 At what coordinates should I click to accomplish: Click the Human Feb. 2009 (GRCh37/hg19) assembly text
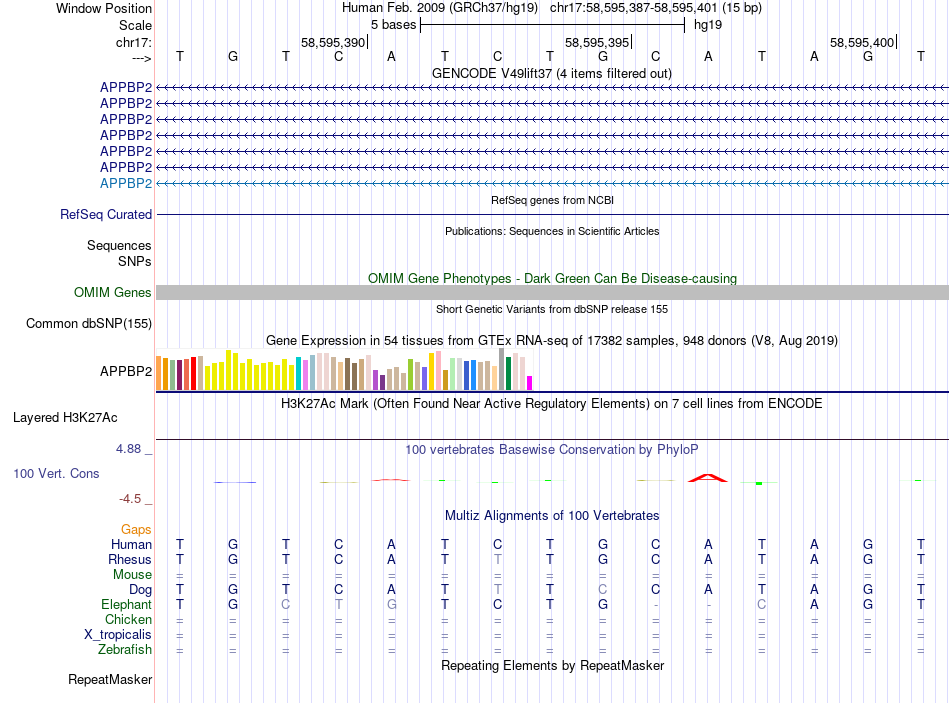pos(440,8)
